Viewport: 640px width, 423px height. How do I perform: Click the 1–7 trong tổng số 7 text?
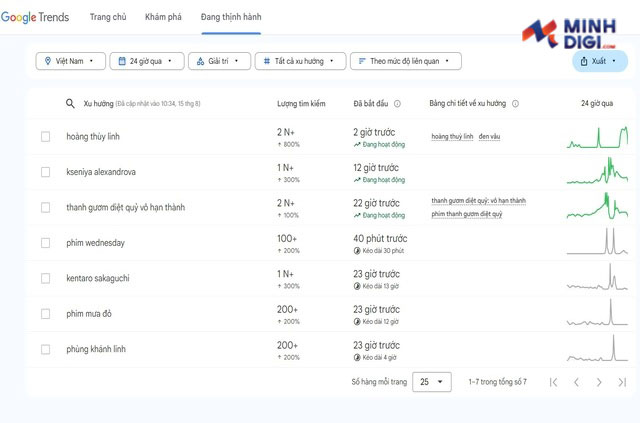(498, 382)
